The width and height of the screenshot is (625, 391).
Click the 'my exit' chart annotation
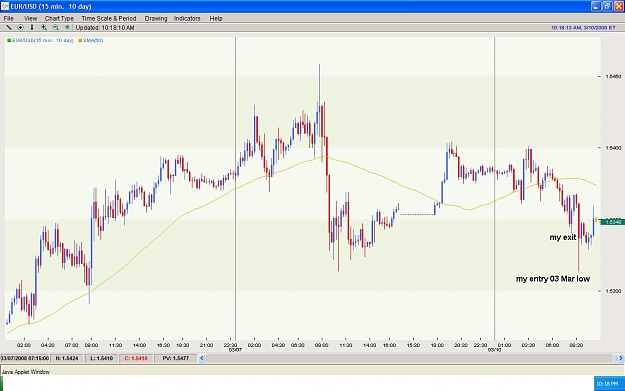[x=563, y=238]
